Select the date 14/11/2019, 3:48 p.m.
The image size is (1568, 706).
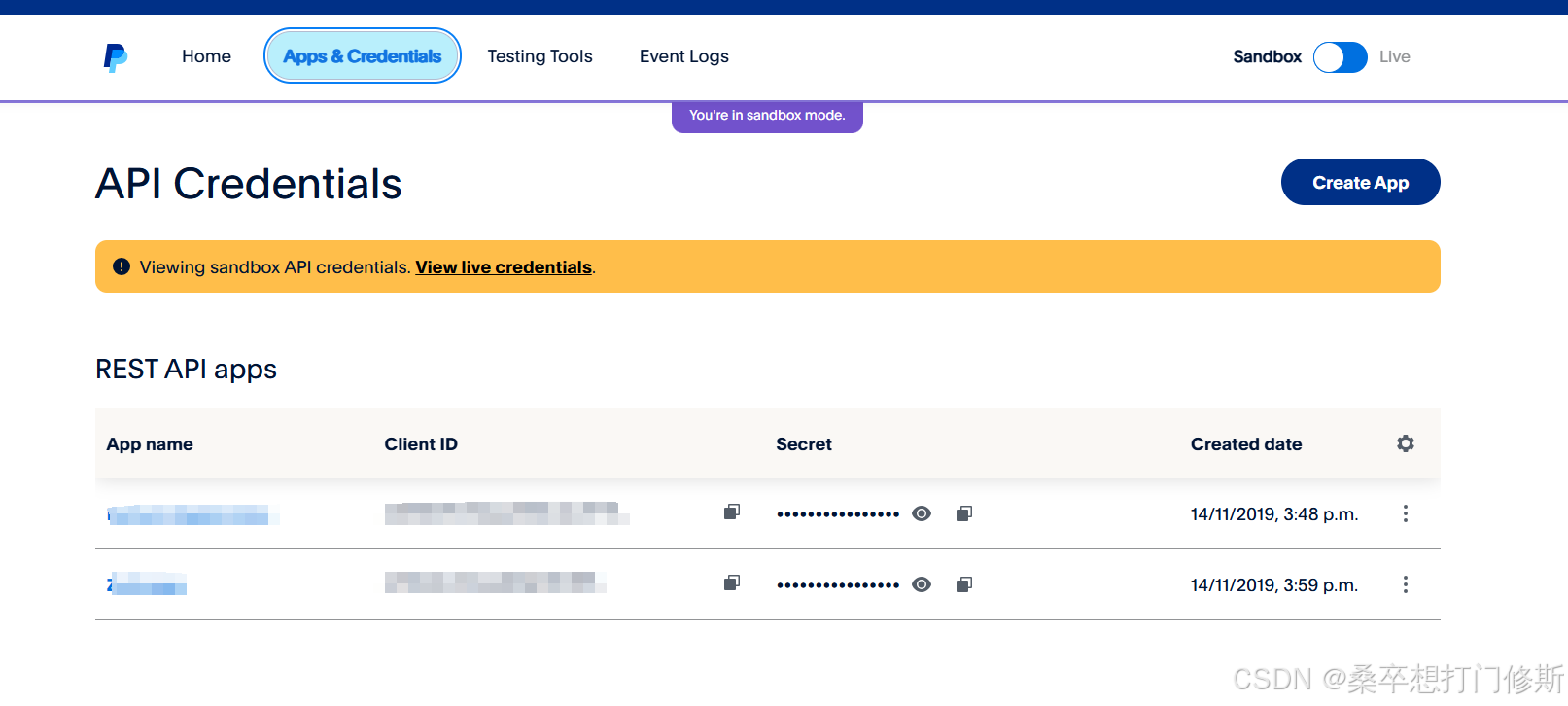1274,514
